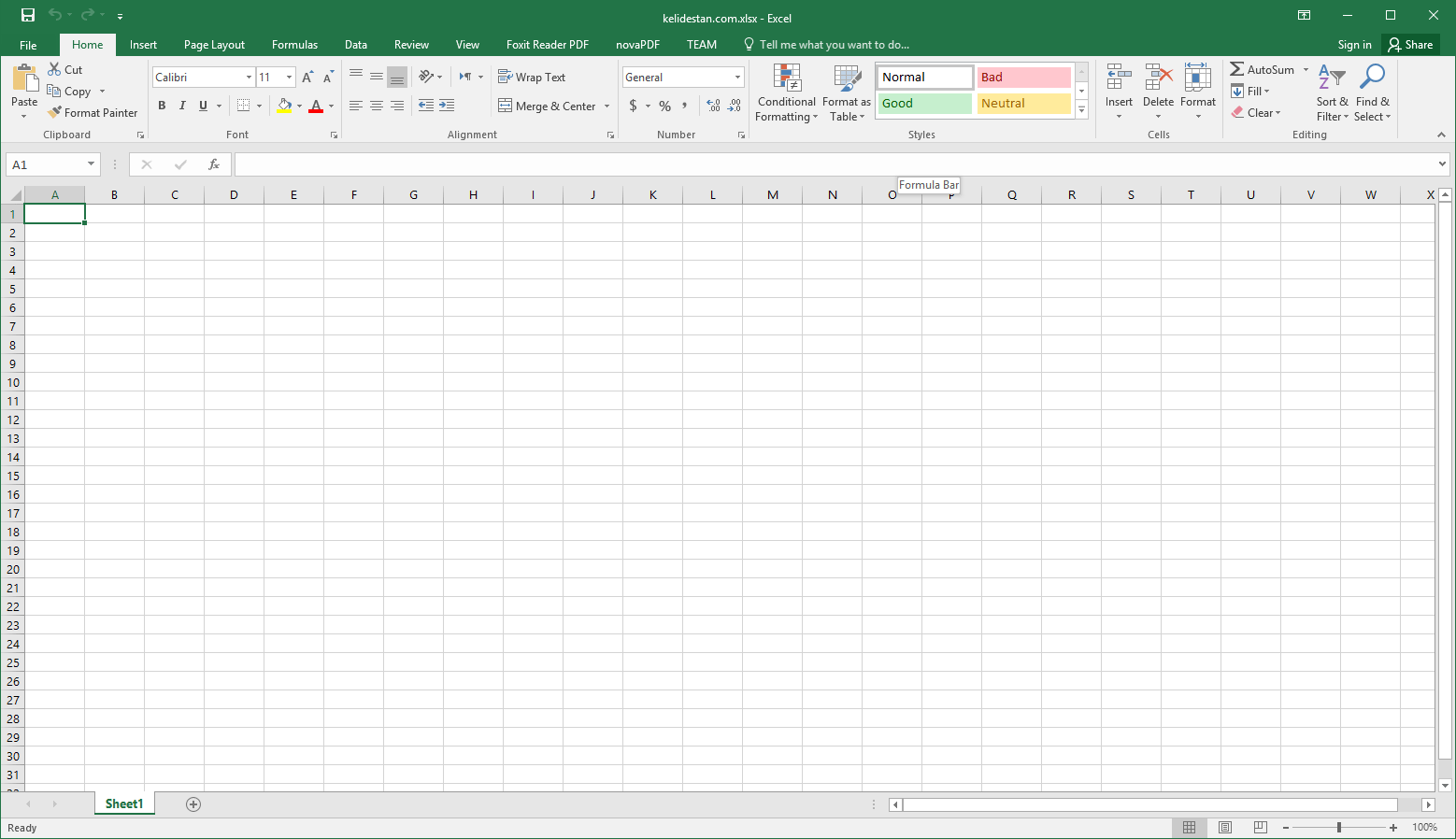Open Find & Select magnifier
The width and height of the screenshot is (1456, 839).
click(x=1373, y=92)
